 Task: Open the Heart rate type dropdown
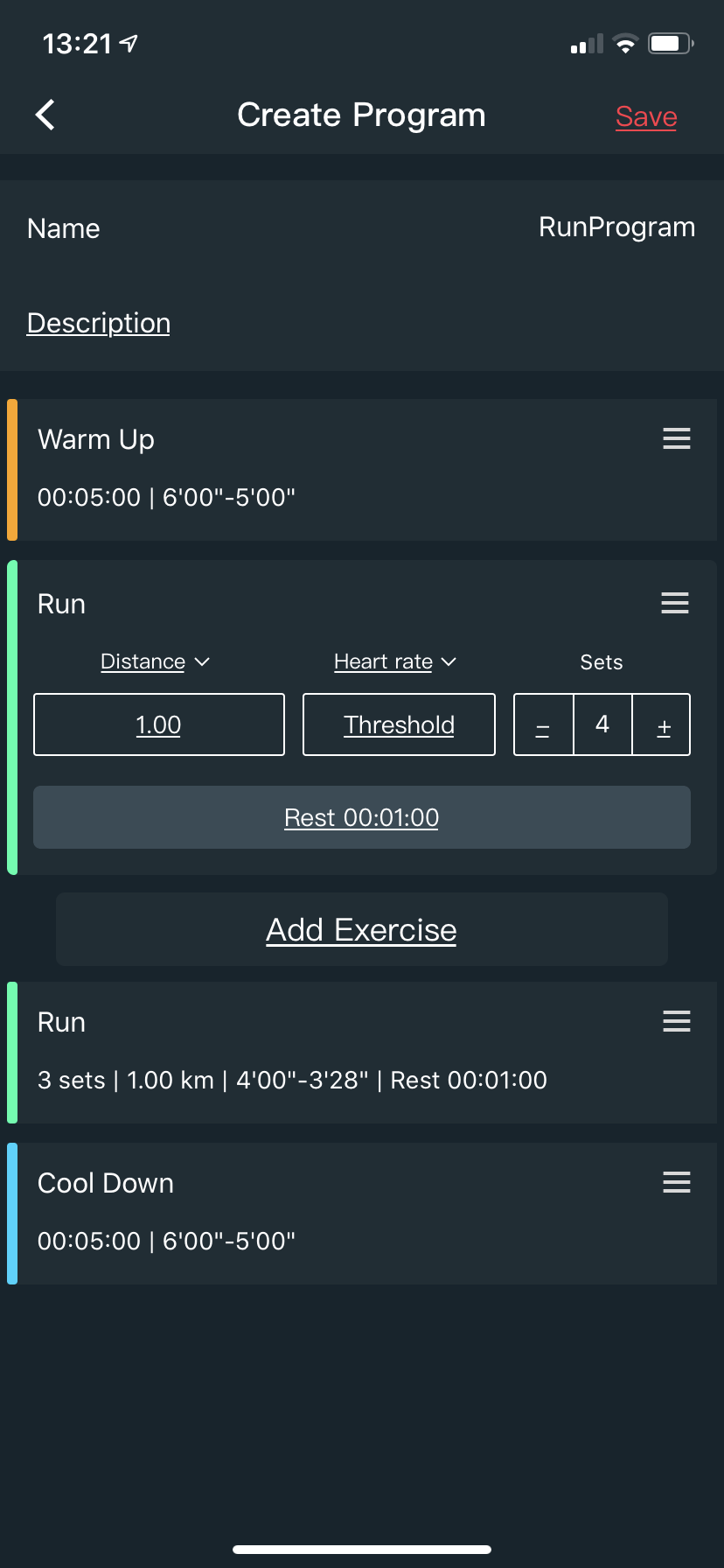pyautogui.click(x=394, y=661)
